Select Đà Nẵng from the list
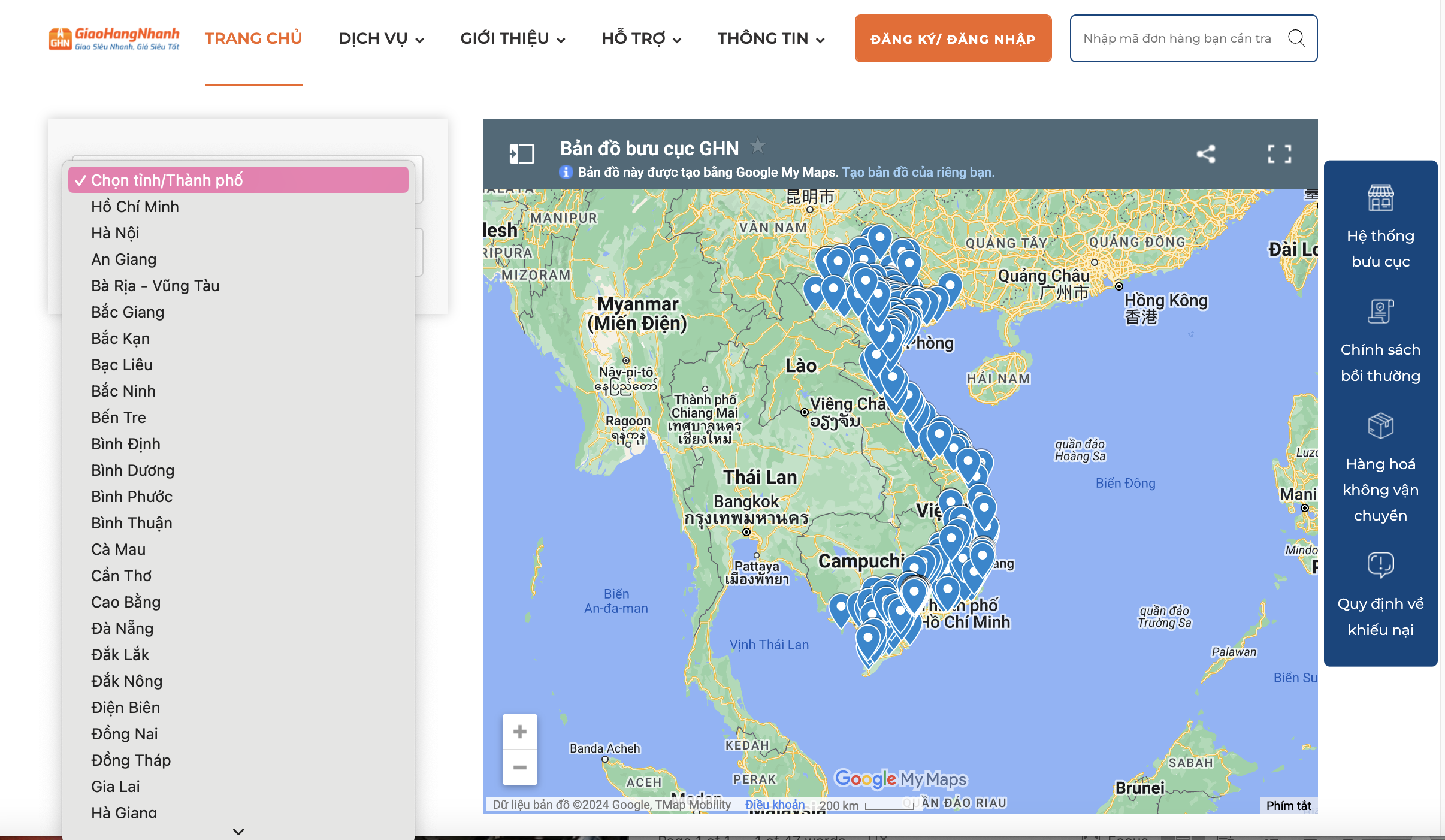This screenshot has height=840, width=1445. tap(238, 629)
